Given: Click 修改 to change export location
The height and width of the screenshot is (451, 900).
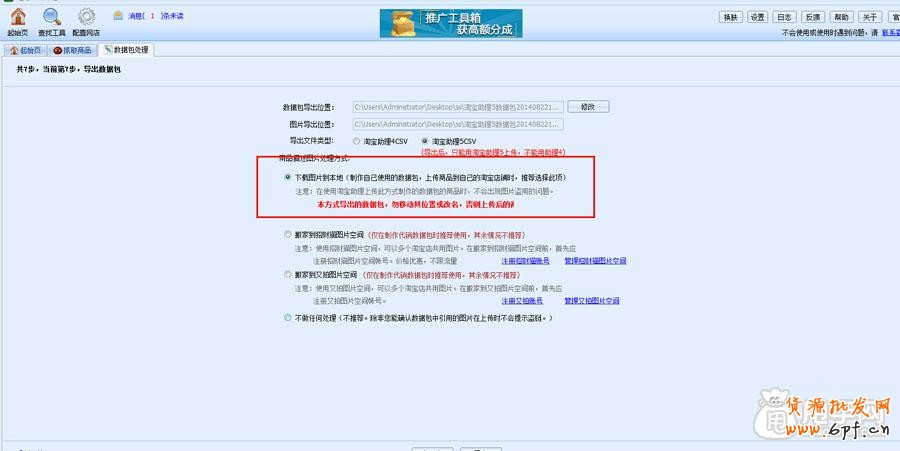Looking at the screenshot, I should tap(588, 107).
